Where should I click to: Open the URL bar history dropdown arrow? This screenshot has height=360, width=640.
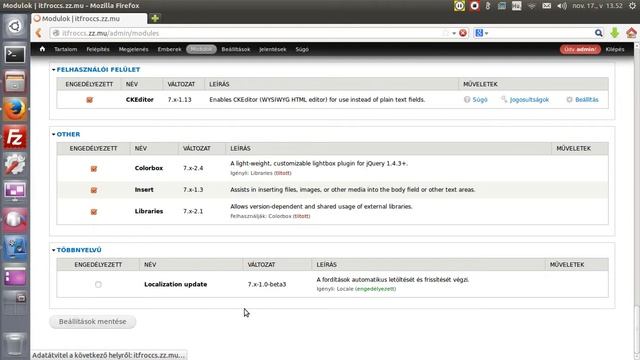(x=454, y=33)
